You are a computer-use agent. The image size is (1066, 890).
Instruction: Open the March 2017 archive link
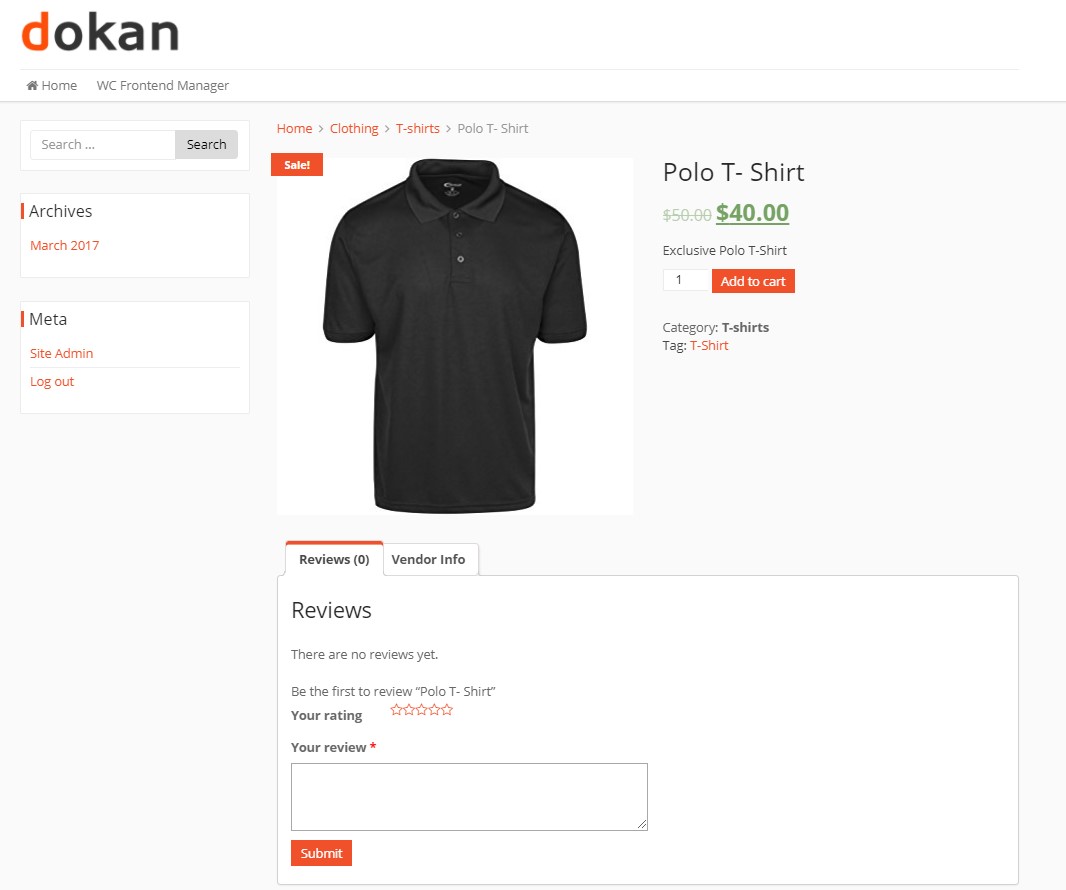65,245
